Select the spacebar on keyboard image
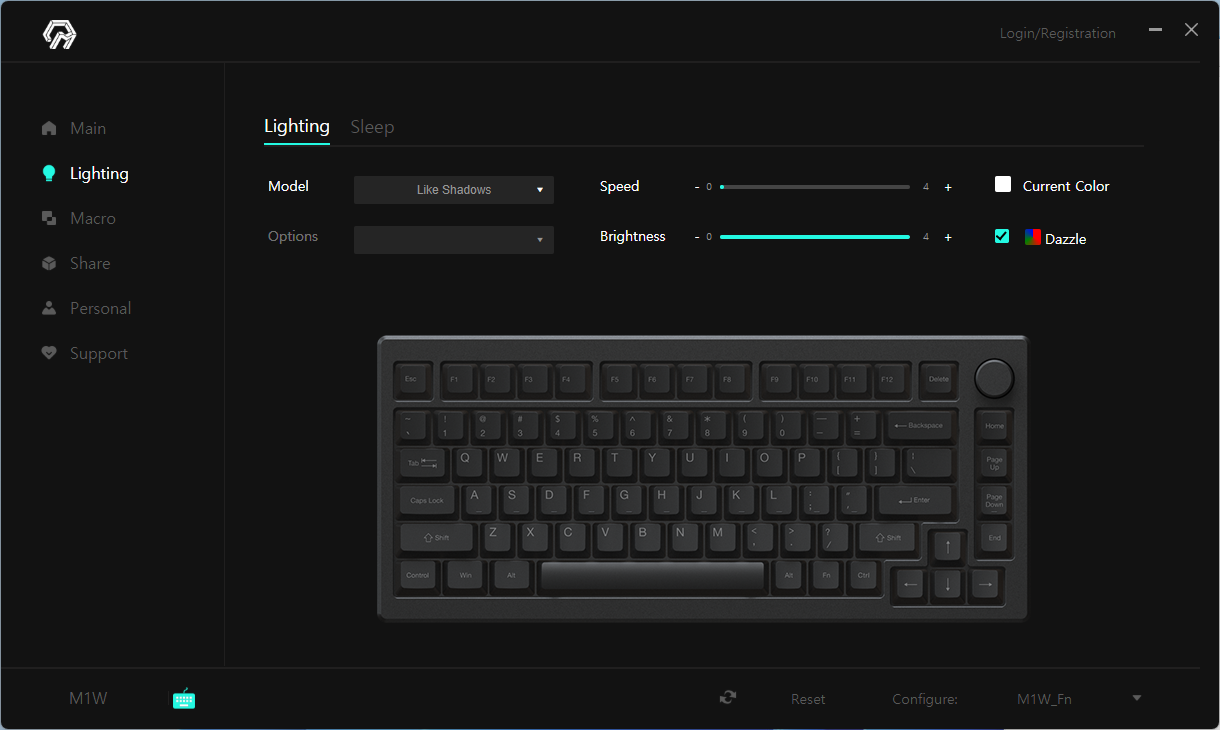This screenshot has width=1220, height=730. click(653, 577)
